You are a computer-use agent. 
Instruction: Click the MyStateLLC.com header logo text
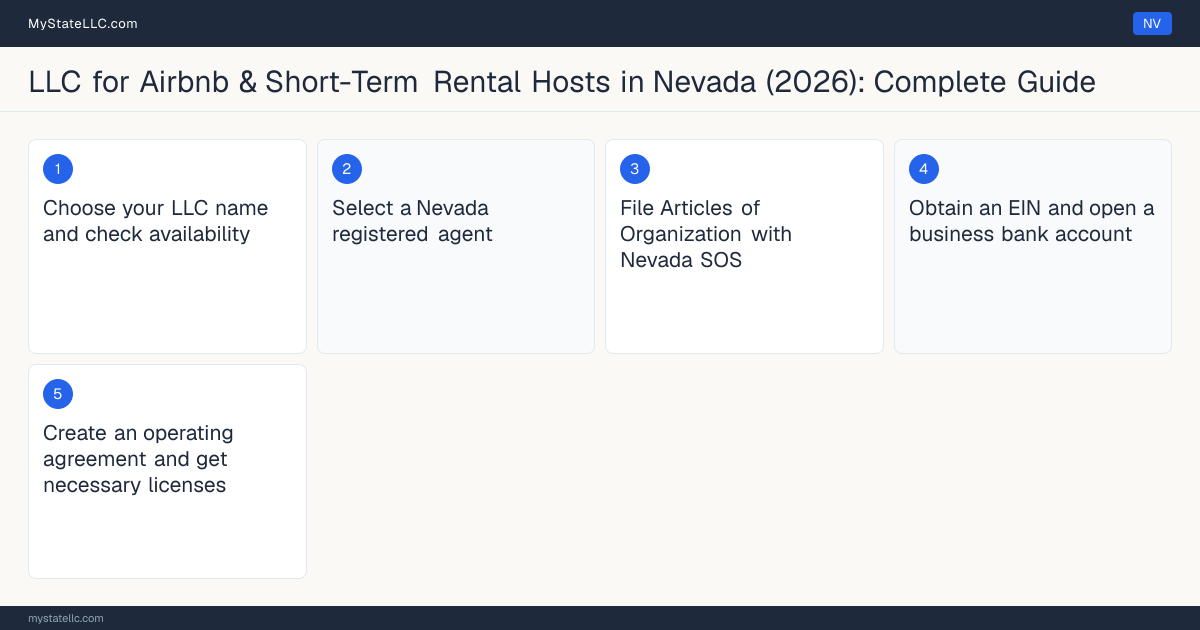tap(83, 23)
